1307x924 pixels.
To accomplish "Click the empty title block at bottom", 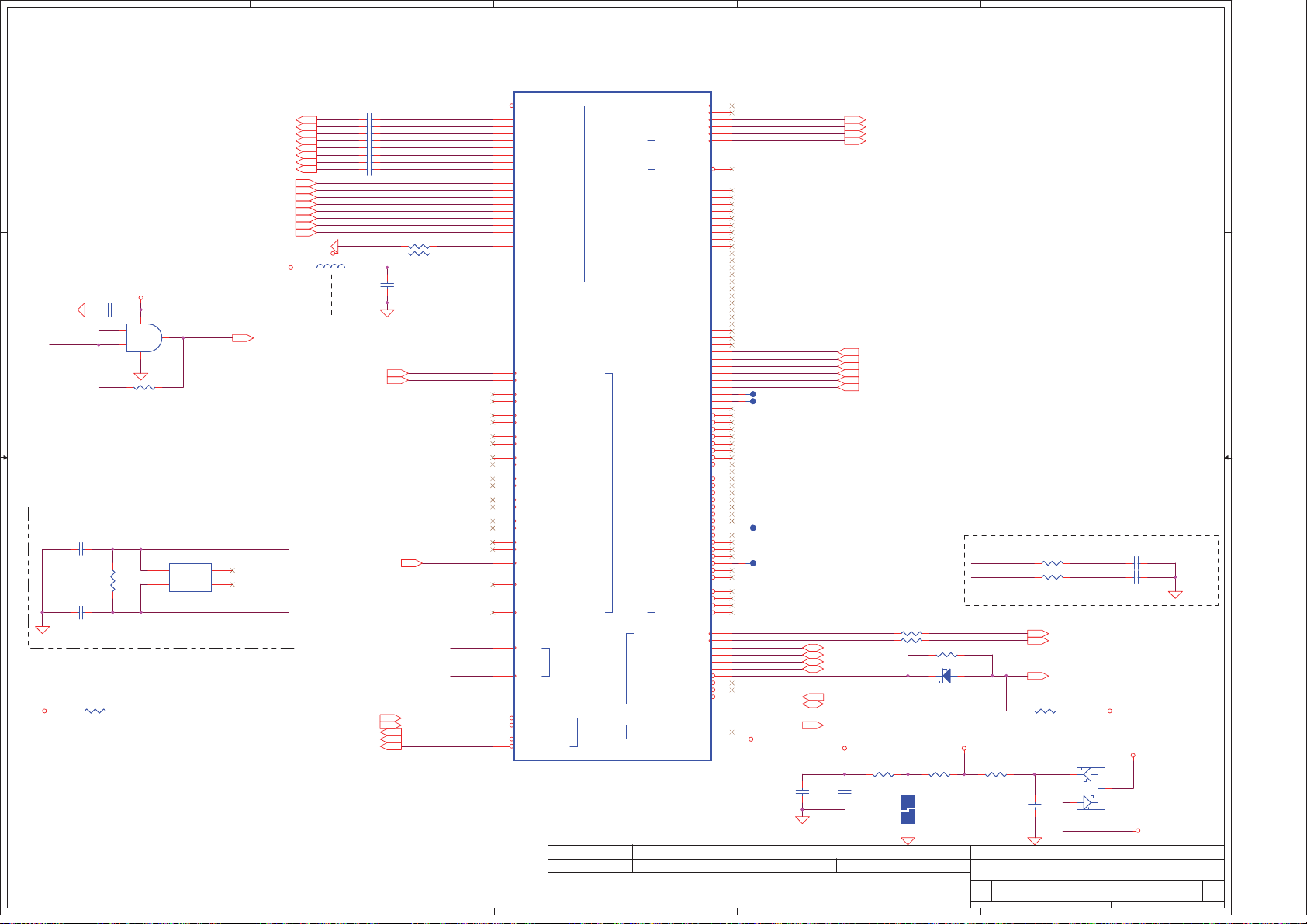I will pyautogui.click(x=759, y=890).
